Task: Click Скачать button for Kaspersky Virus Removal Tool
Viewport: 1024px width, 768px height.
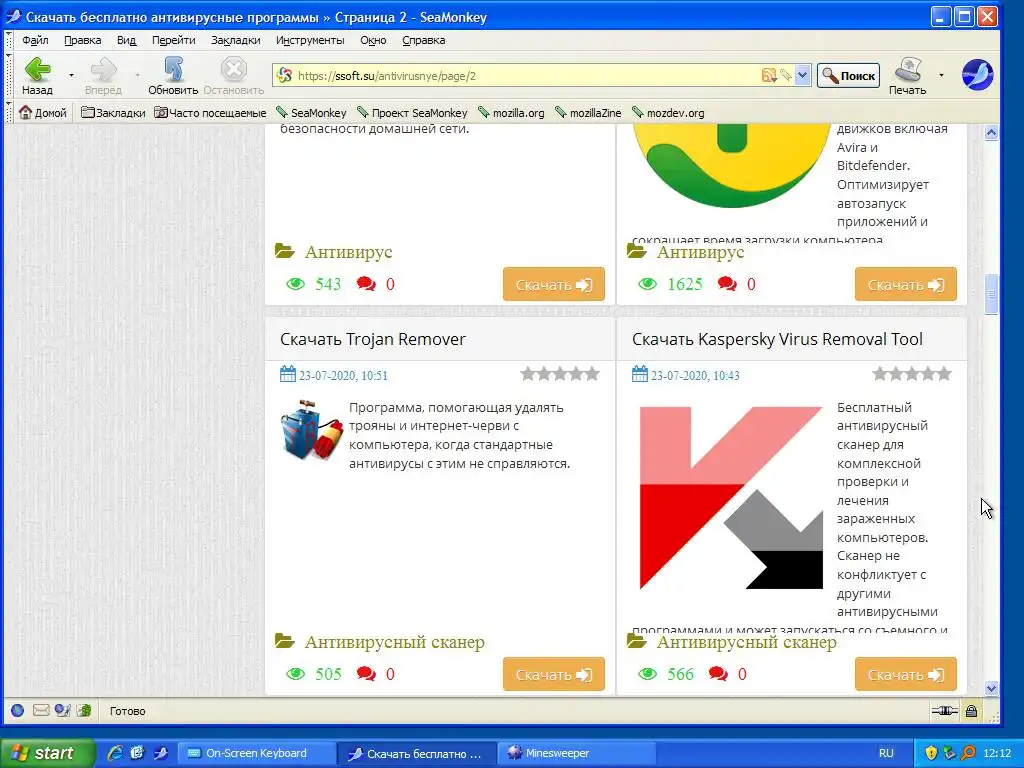Action: coord(906,675)
